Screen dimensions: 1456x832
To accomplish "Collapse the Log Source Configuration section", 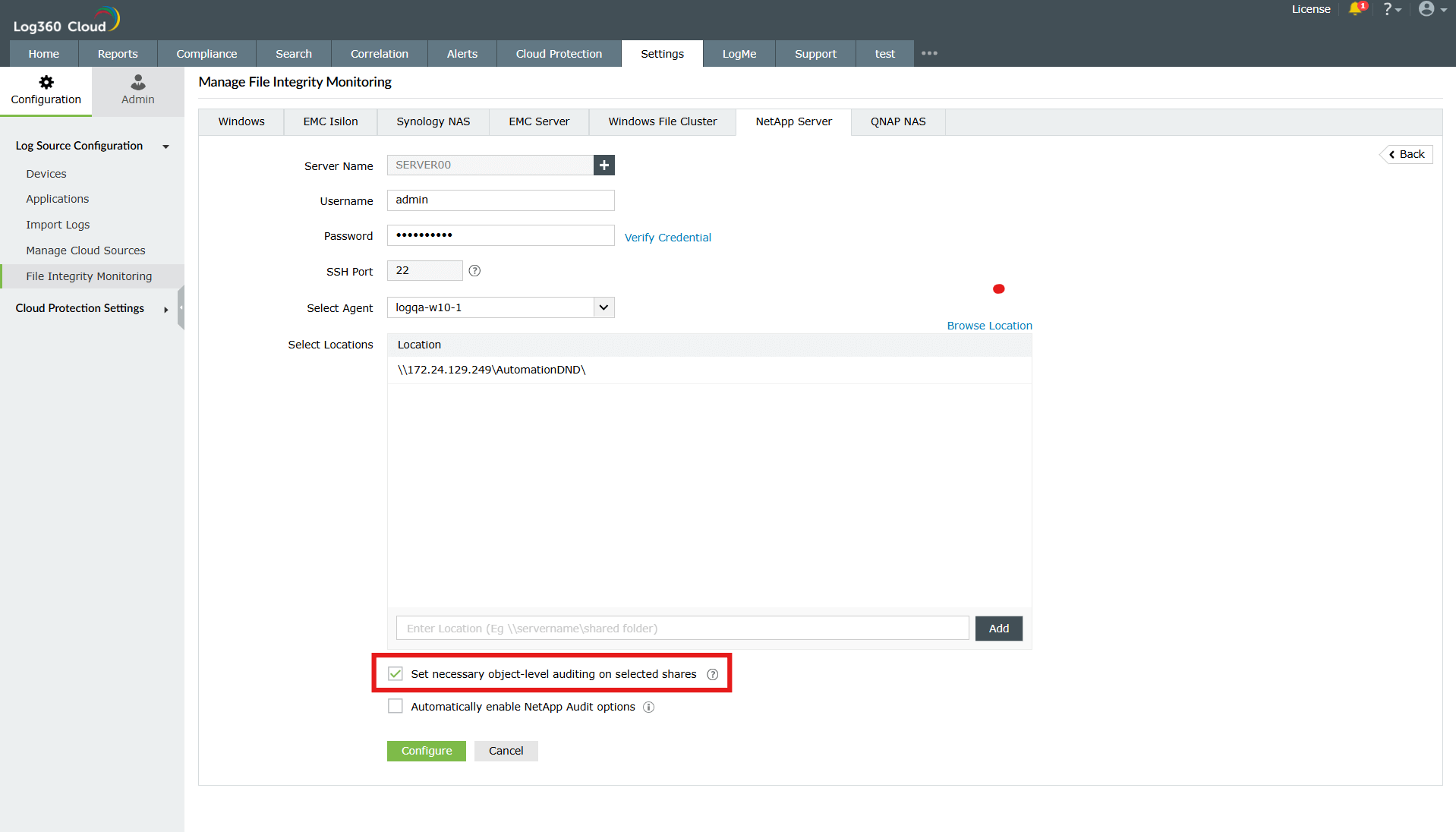I will (x=165, y=147).
